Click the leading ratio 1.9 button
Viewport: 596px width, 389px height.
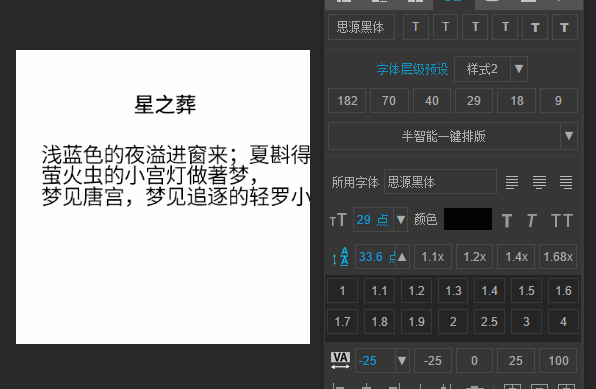click(416, 322)
